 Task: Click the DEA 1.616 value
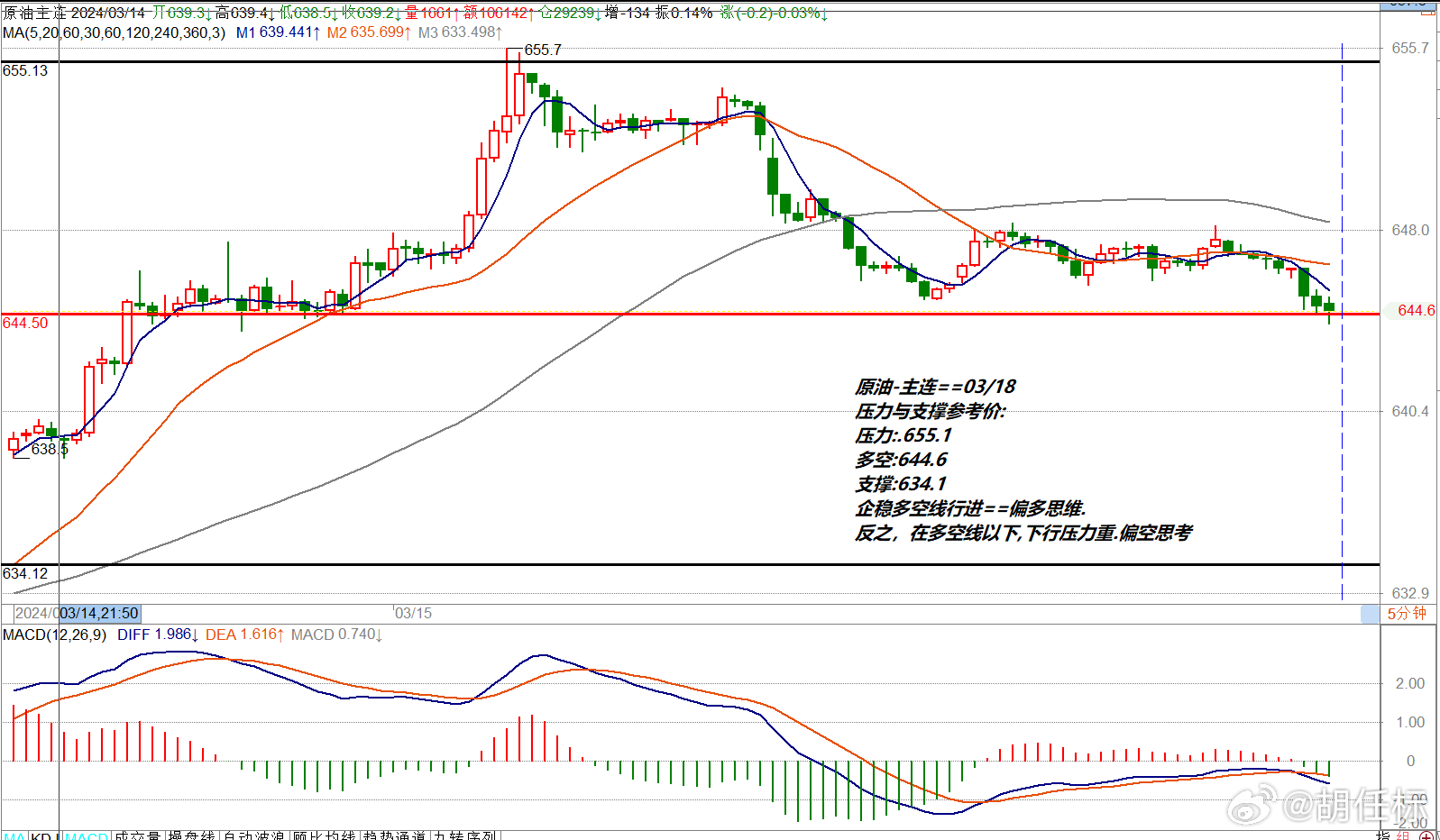click(x=244, y=635)
